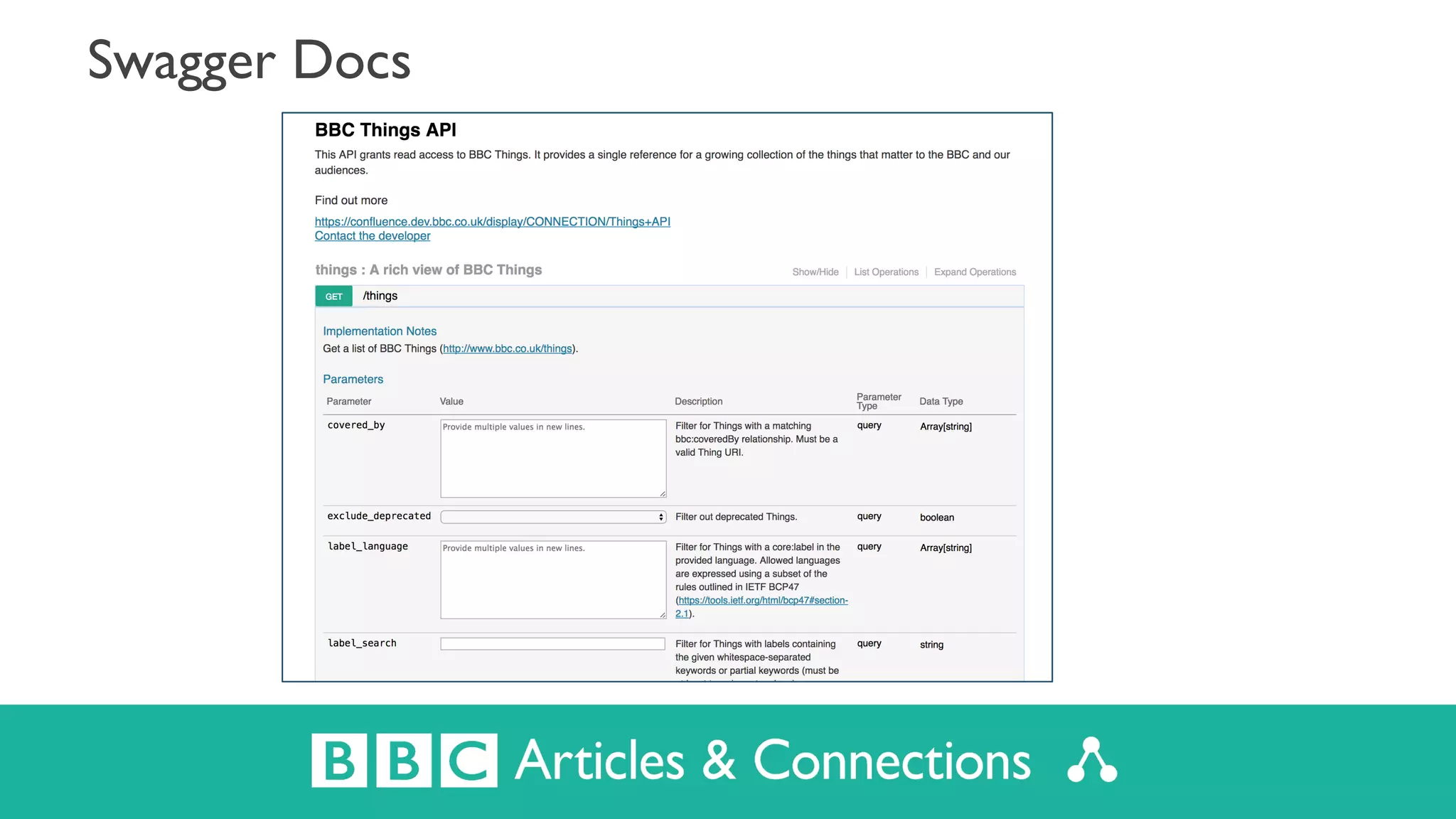Click the Implementation Notes heading
Viewport: 1456px width, 819px height.
coord(380,331)
